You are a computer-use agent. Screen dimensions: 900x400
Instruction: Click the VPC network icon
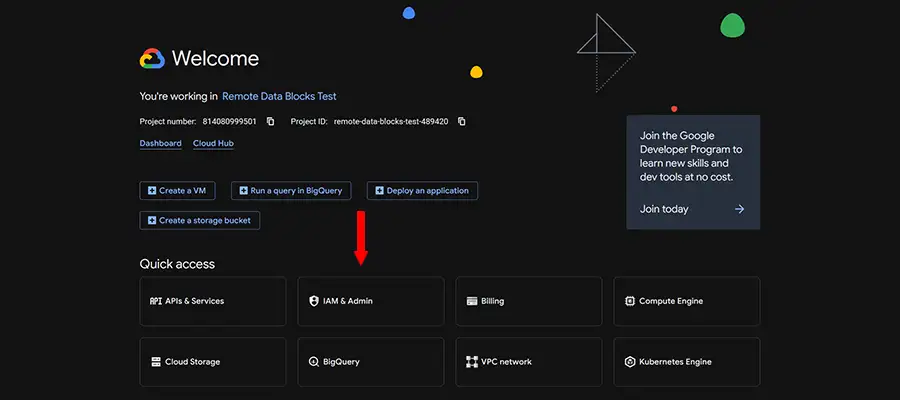[472, 362]
